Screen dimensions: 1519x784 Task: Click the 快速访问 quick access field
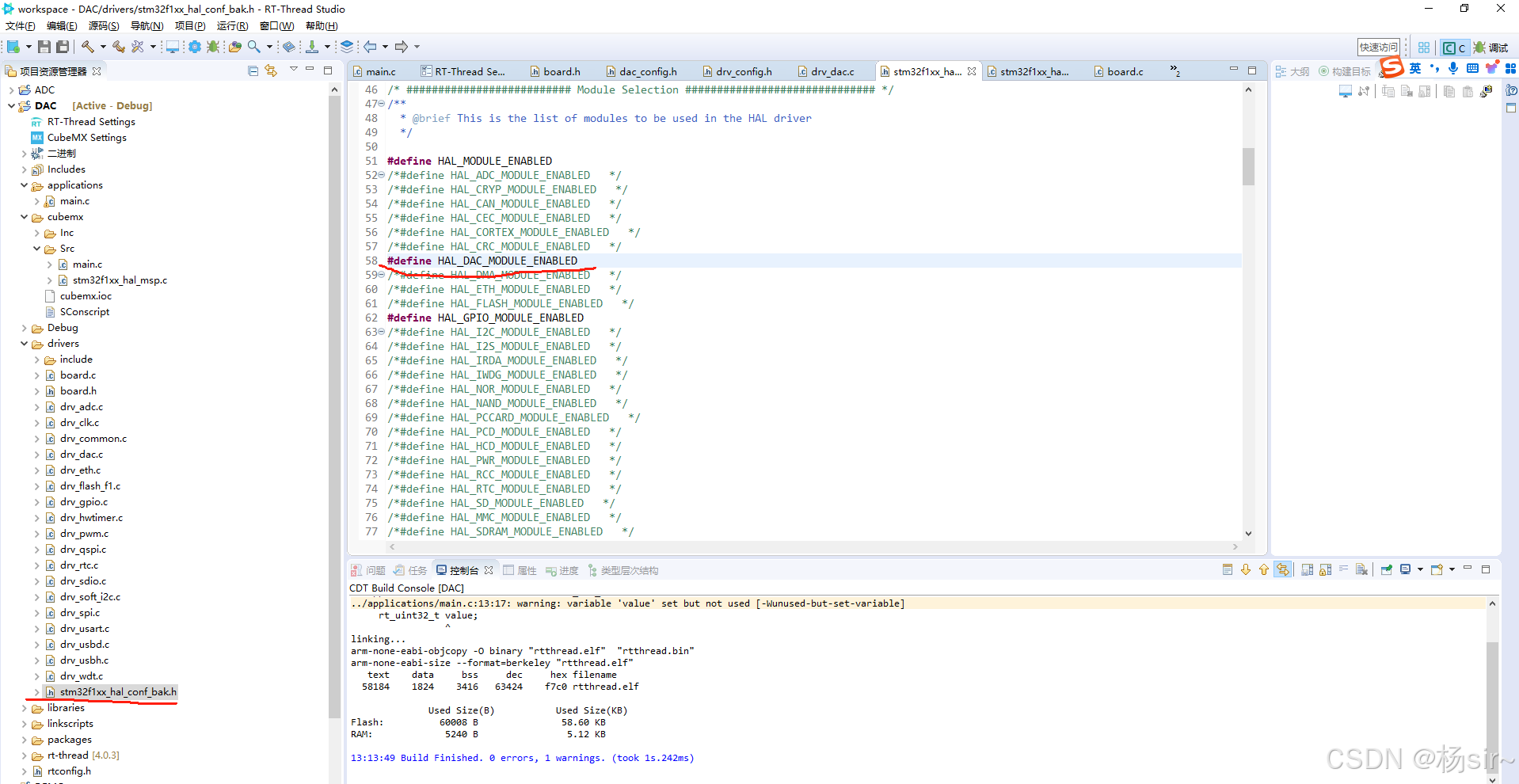1379,48
